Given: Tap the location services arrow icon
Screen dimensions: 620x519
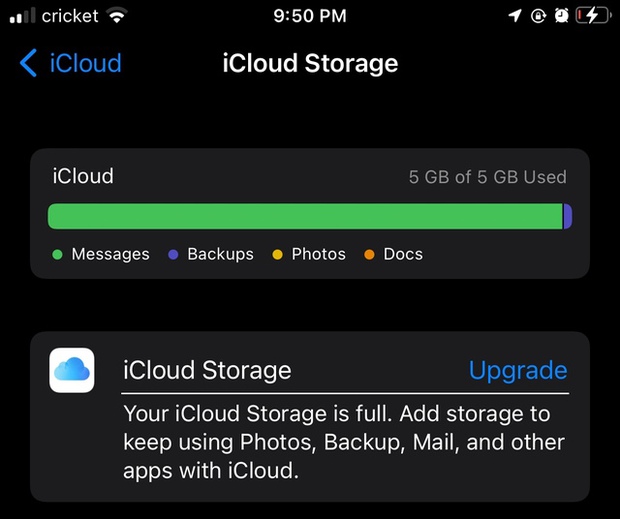Looking at the screenshot, I should (x=514, y=16).
